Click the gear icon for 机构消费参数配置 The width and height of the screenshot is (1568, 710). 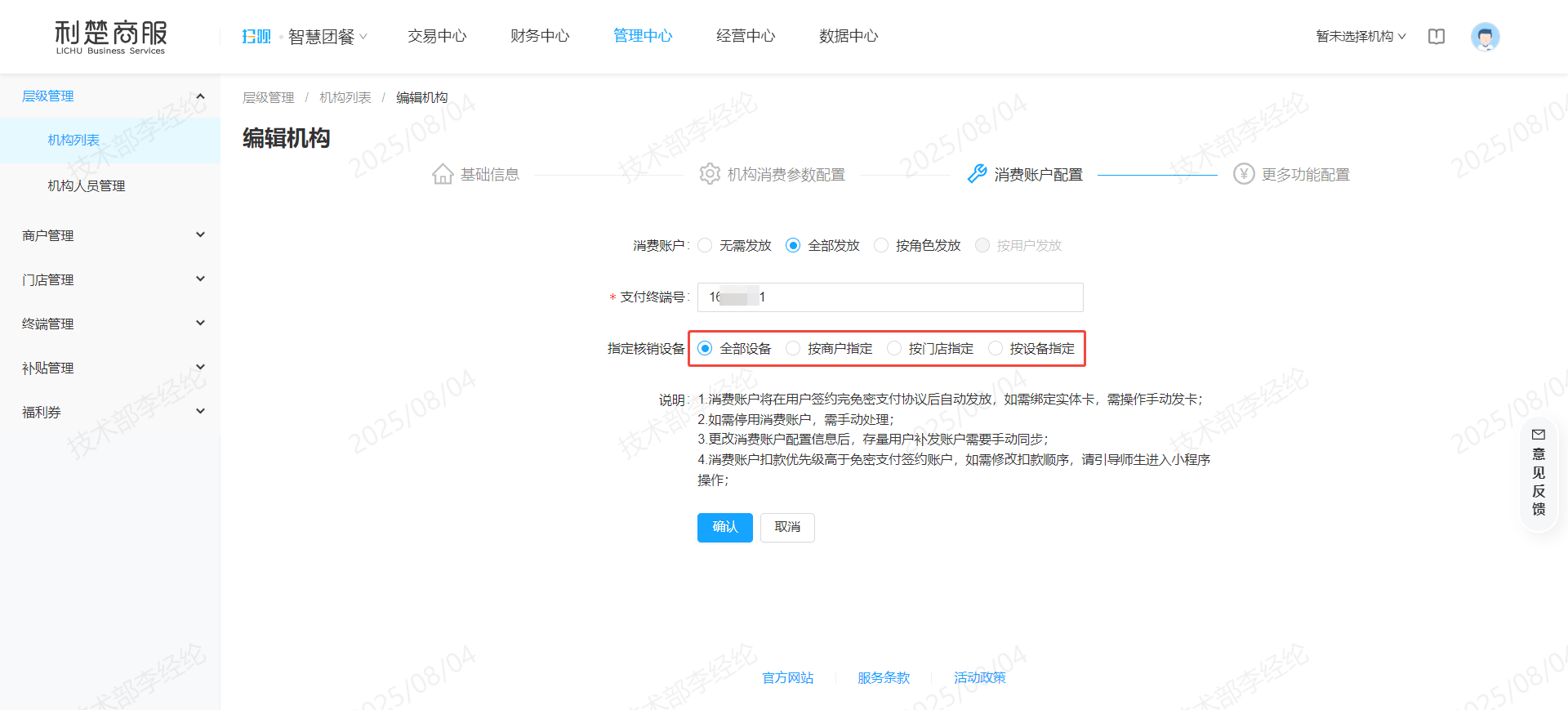point(710,174)
